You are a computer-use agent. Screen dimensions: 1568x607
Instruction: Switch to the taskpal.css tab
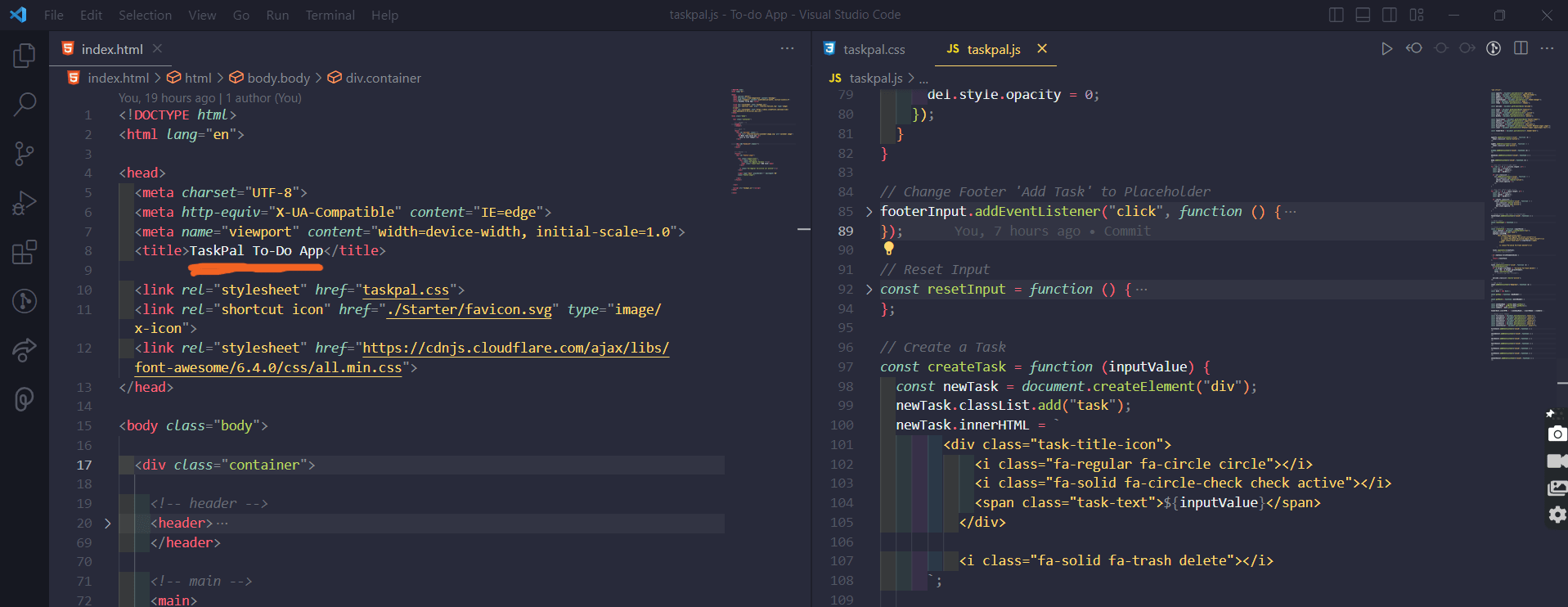(x=873, y=49)
